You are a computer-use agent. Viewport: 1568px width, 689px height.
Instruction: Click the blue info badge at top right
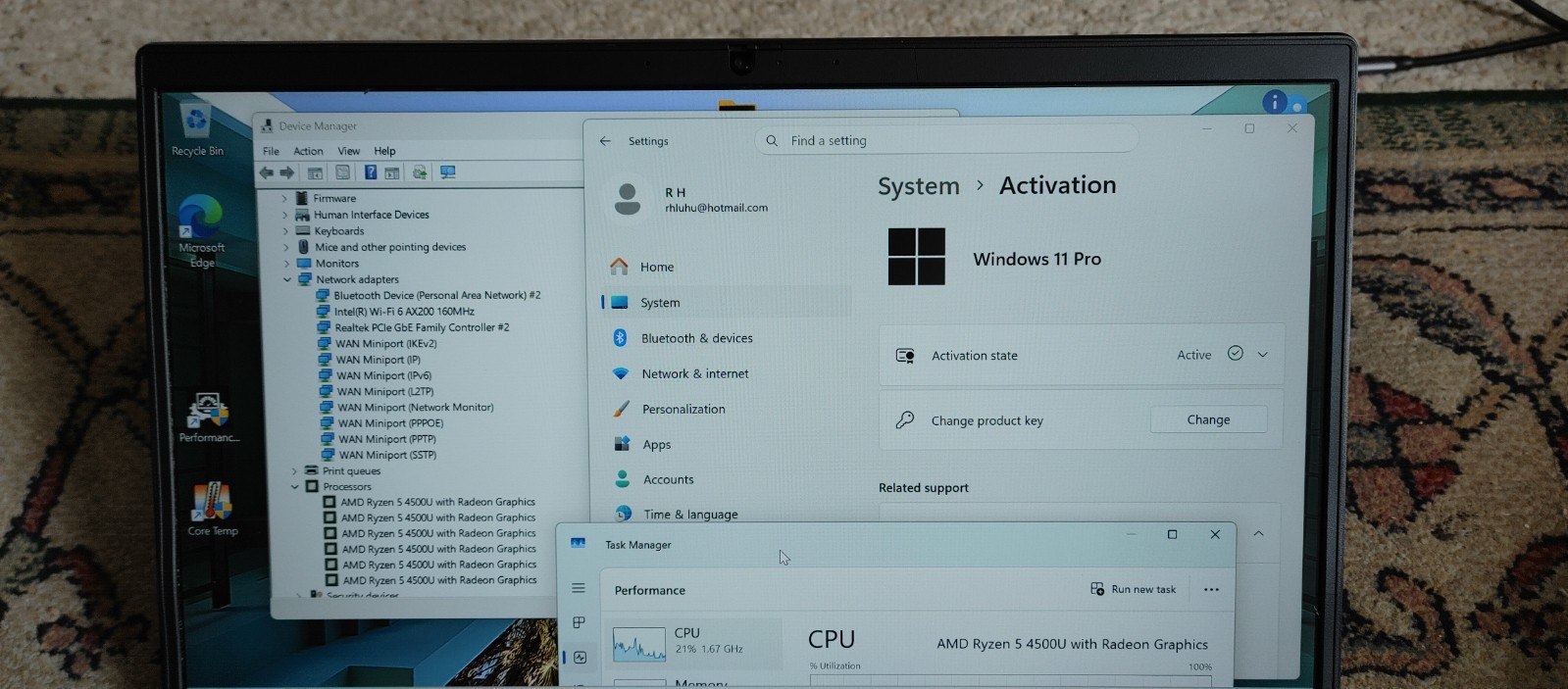pyautogui.click(x=1274, y=102)
